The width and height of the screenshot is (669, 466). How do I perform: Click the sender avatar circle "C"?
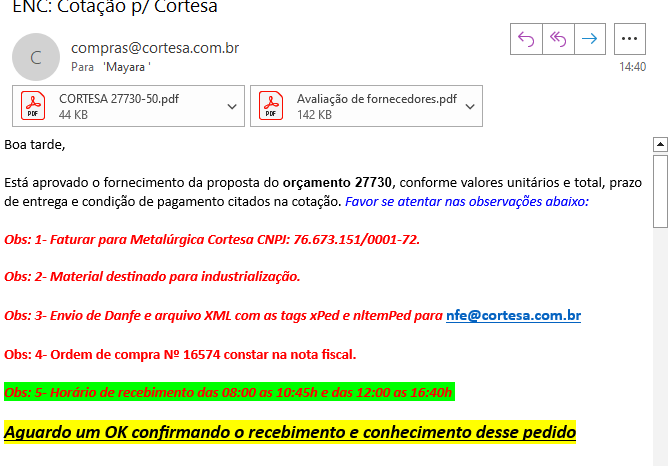pyautogui.click(x=35, y=57)
